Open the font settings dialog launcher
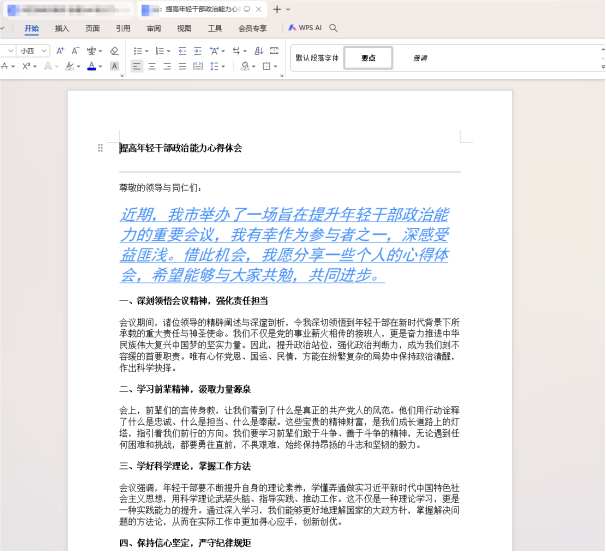This screenshot has width=606, height=552. click(x=122, y=75)
